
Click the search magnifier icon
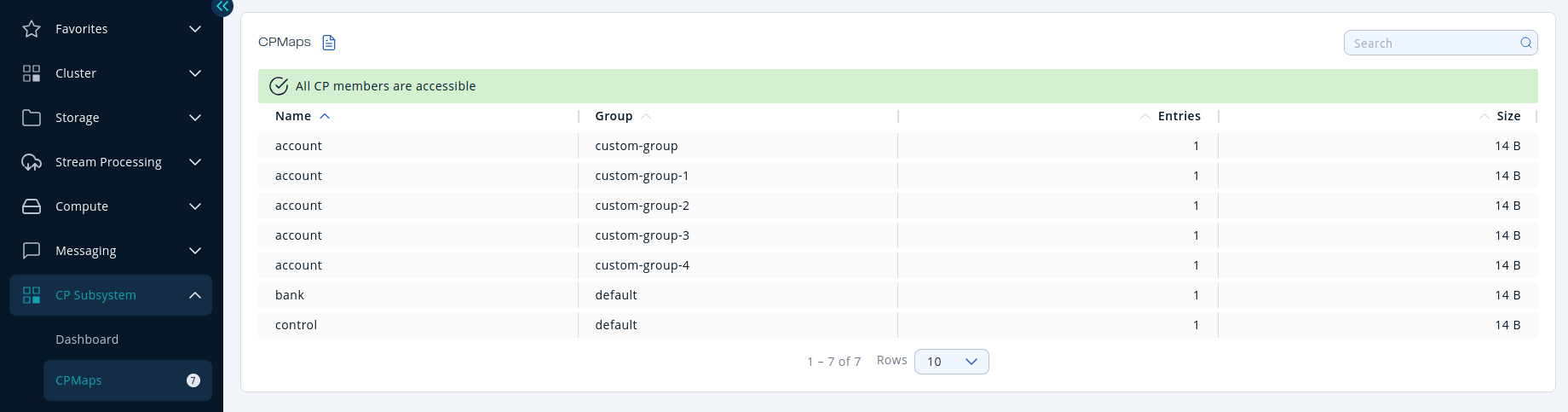(x=1525, y=43)
